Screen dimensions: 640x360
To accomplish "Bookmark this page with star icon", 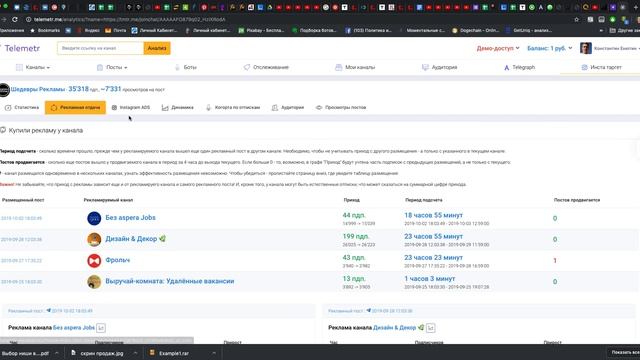I will [576, 19].
